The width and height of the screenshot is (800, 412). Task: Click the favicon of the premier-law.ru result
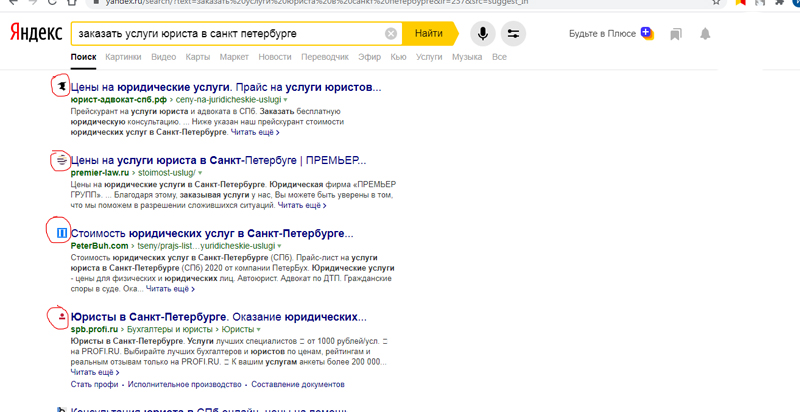[x=62, y=161]
